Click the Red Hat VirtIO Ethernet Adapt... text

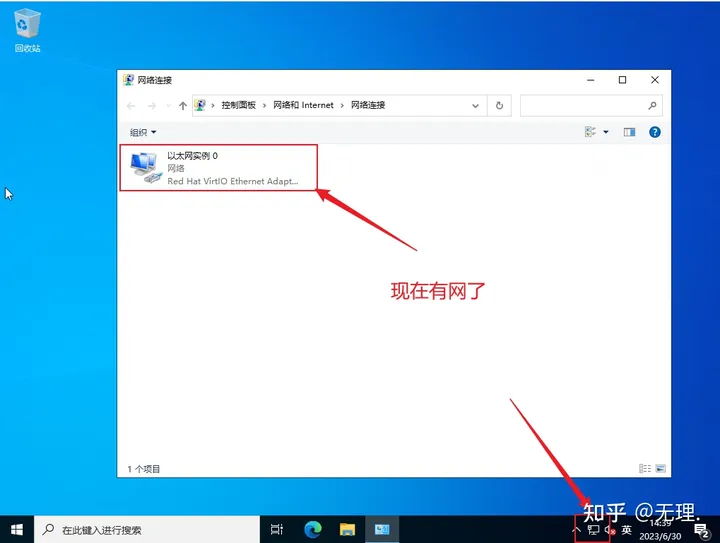pyautogui.click(x=233, y=181)
